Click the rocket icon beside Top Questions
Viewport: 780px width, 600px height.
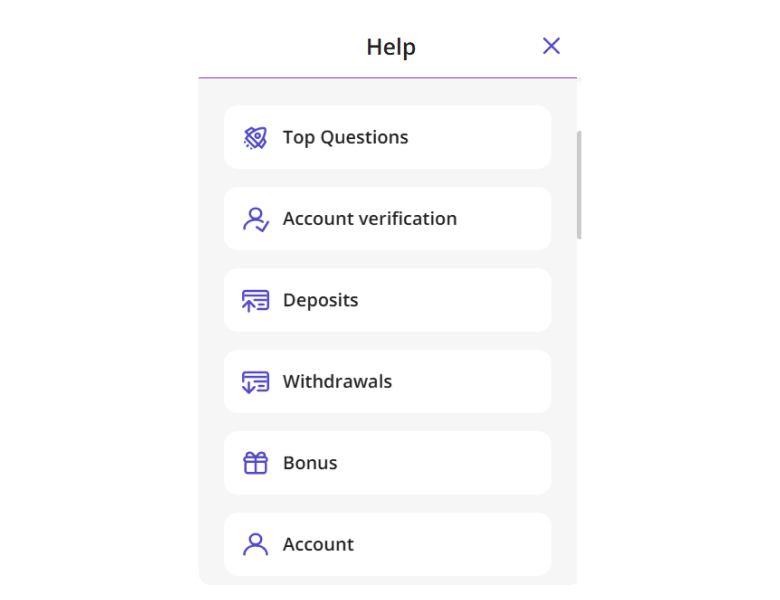coord(255,138)
